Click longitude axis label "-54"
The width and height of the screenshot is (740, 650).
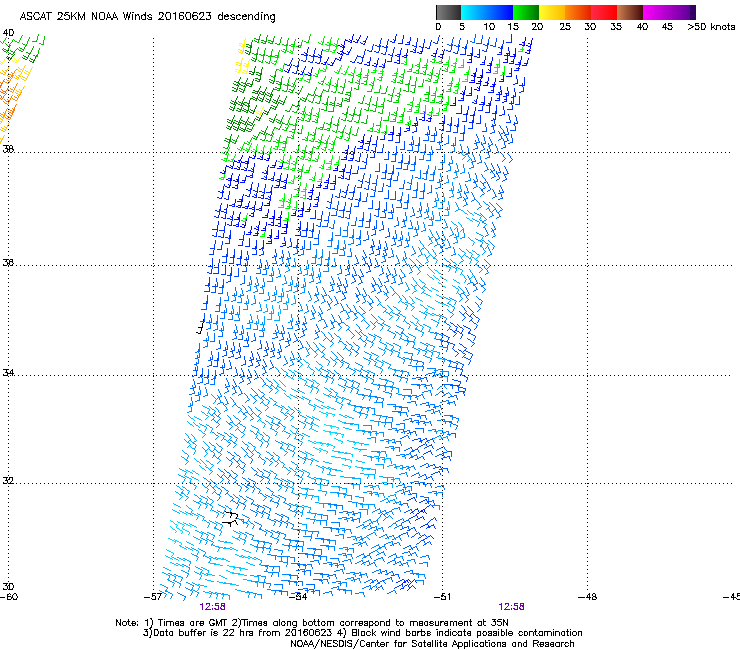298,597
